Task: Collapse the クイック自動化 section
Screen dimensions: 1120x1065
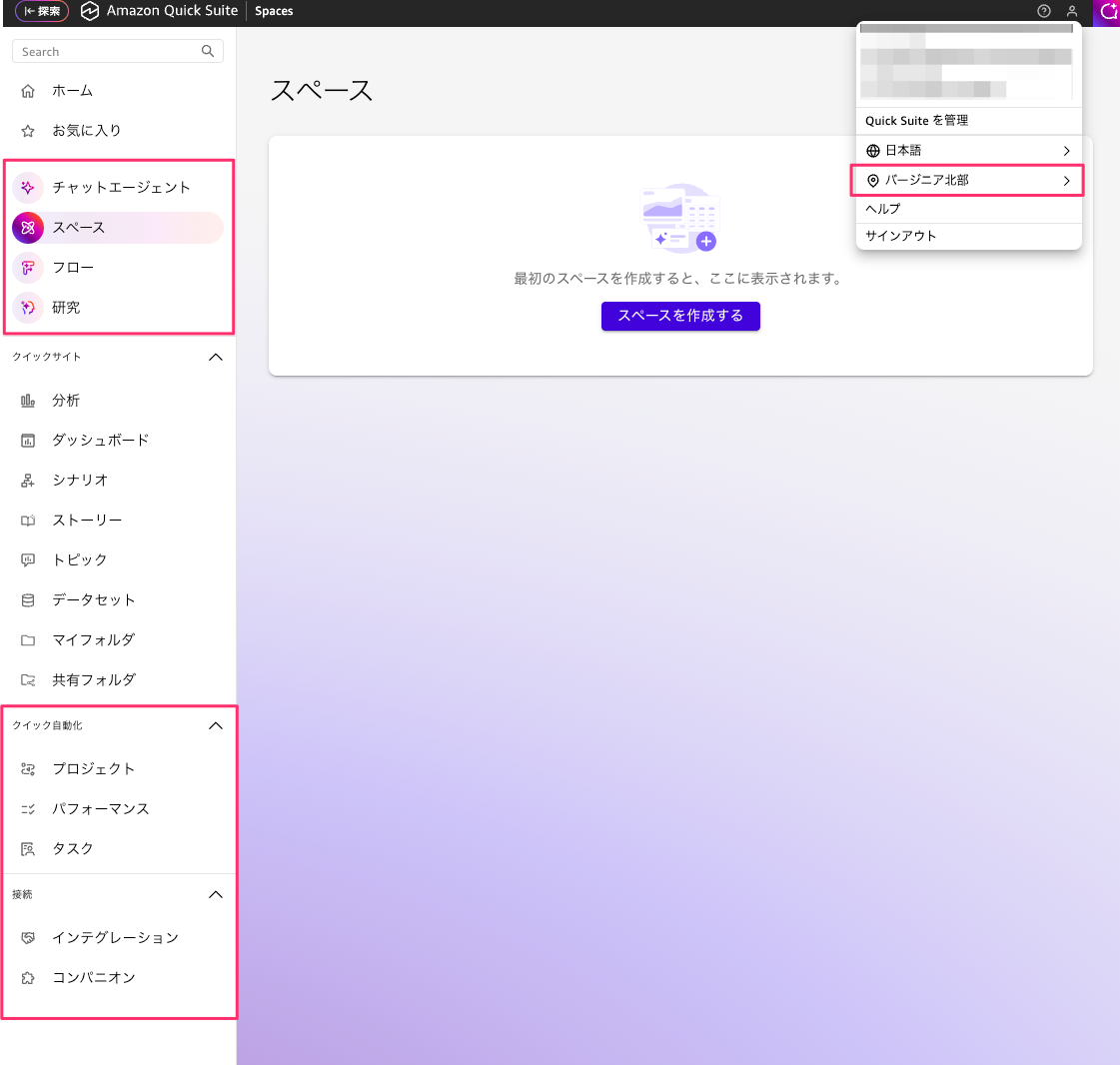Action: point(215,725)
